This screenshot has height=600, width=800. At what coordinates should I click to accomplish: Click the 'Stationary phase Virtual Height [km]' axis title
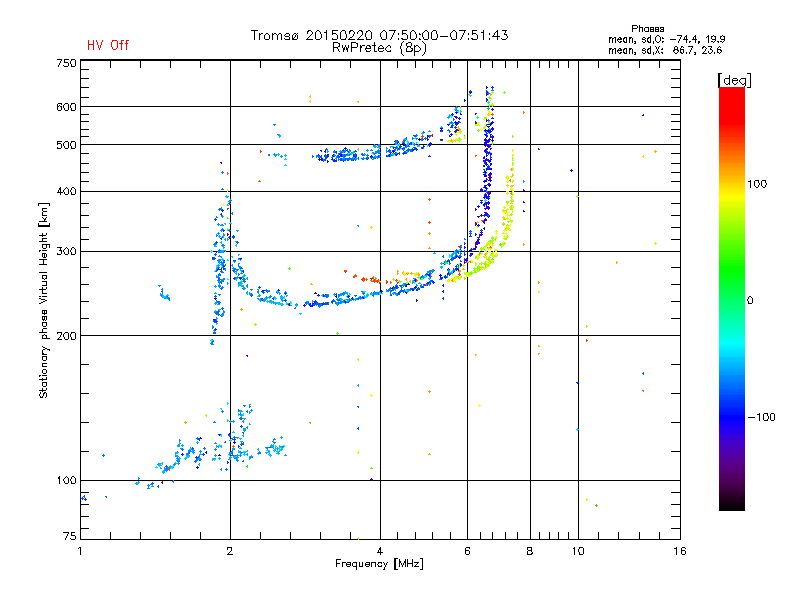tap(44, 300)
